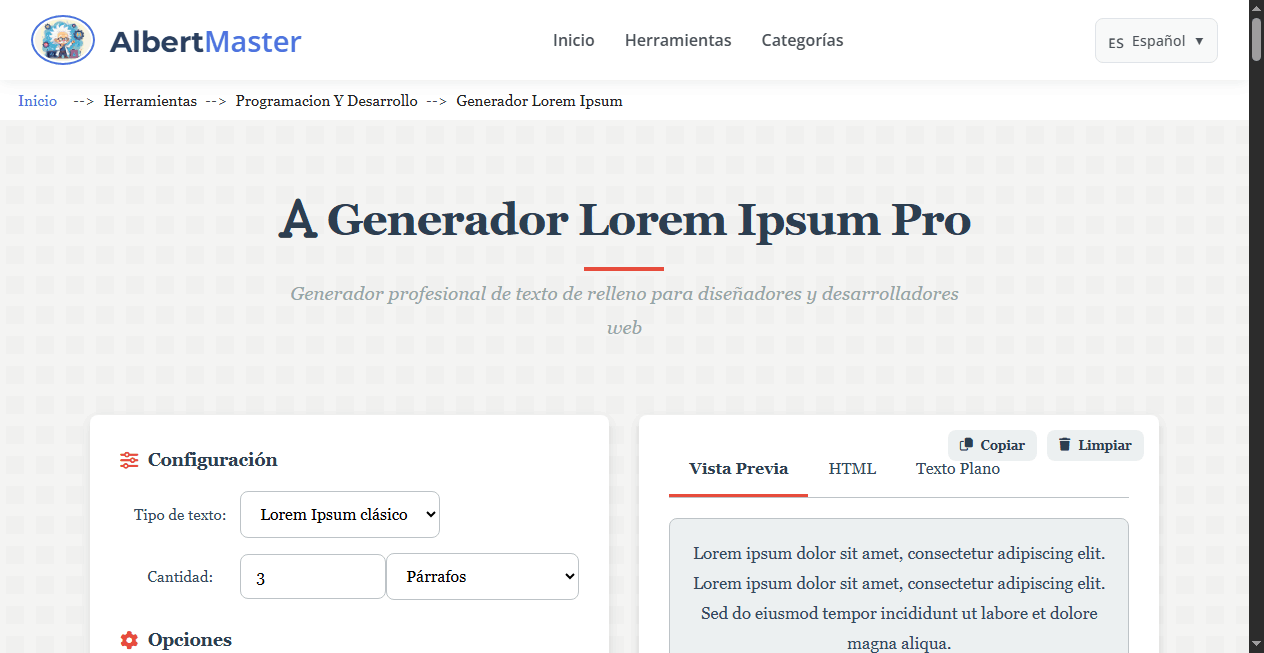Click the sliders icon beside Configuración
The width and height of the screenshot is (1264, 653).
[128, 459]
